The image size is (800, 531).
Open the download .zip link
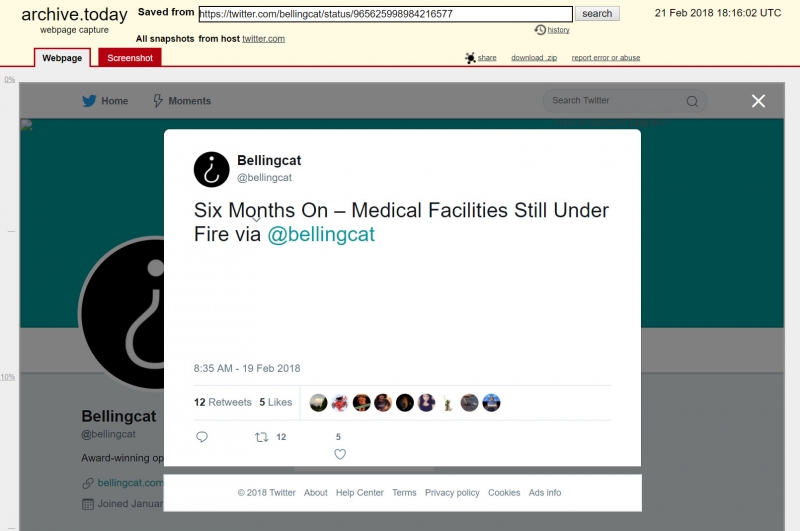point(534,58)
